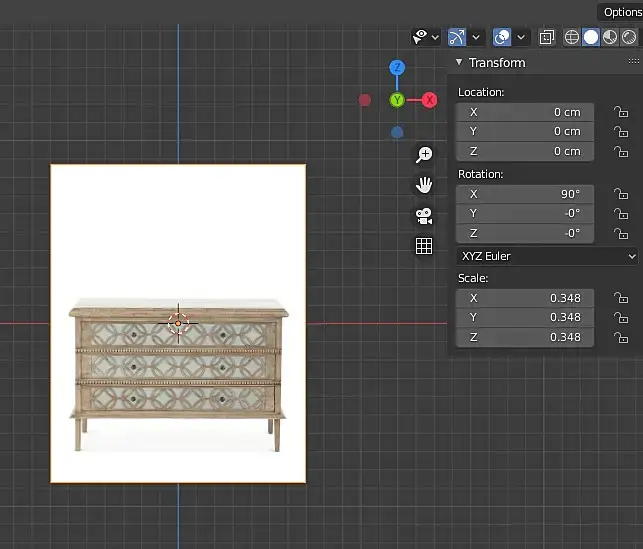
Task: Click the red X axis on gizmo
Action: pyautogui.click(x=429, y=100)
